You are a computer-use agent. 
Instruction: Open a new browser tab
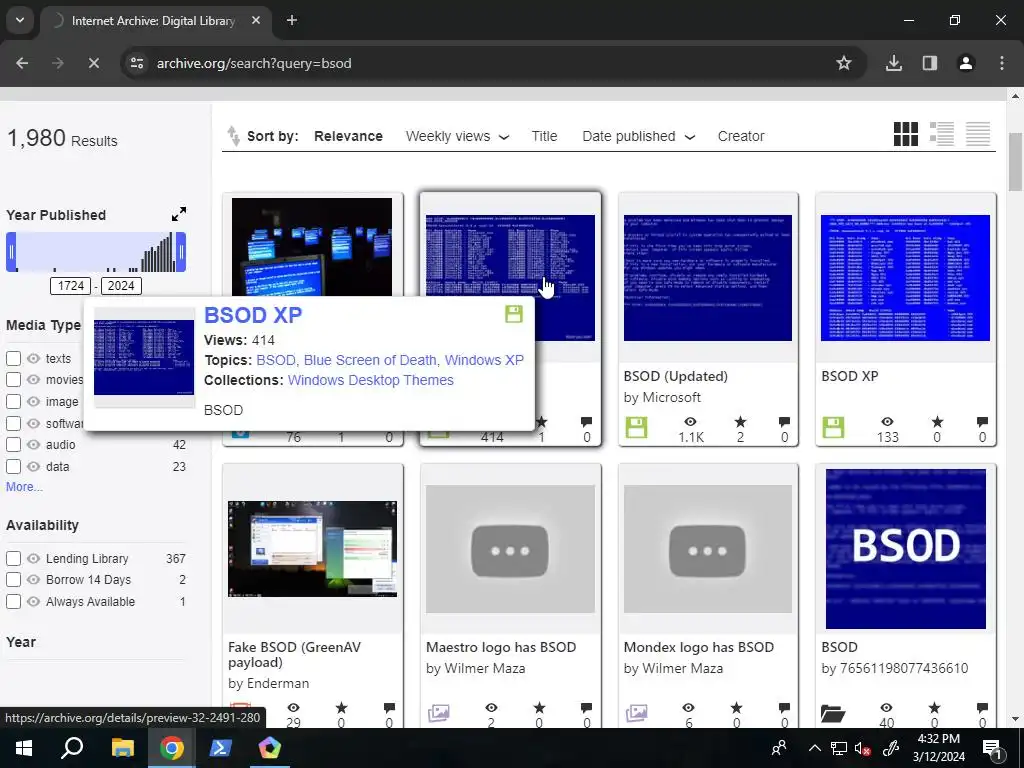(292, 20)
